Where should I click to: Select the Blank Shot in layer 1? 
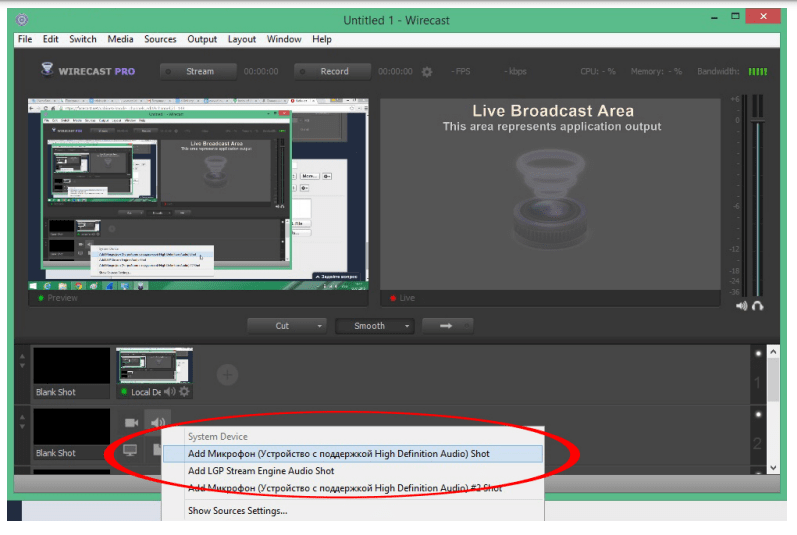coord(72,373)
